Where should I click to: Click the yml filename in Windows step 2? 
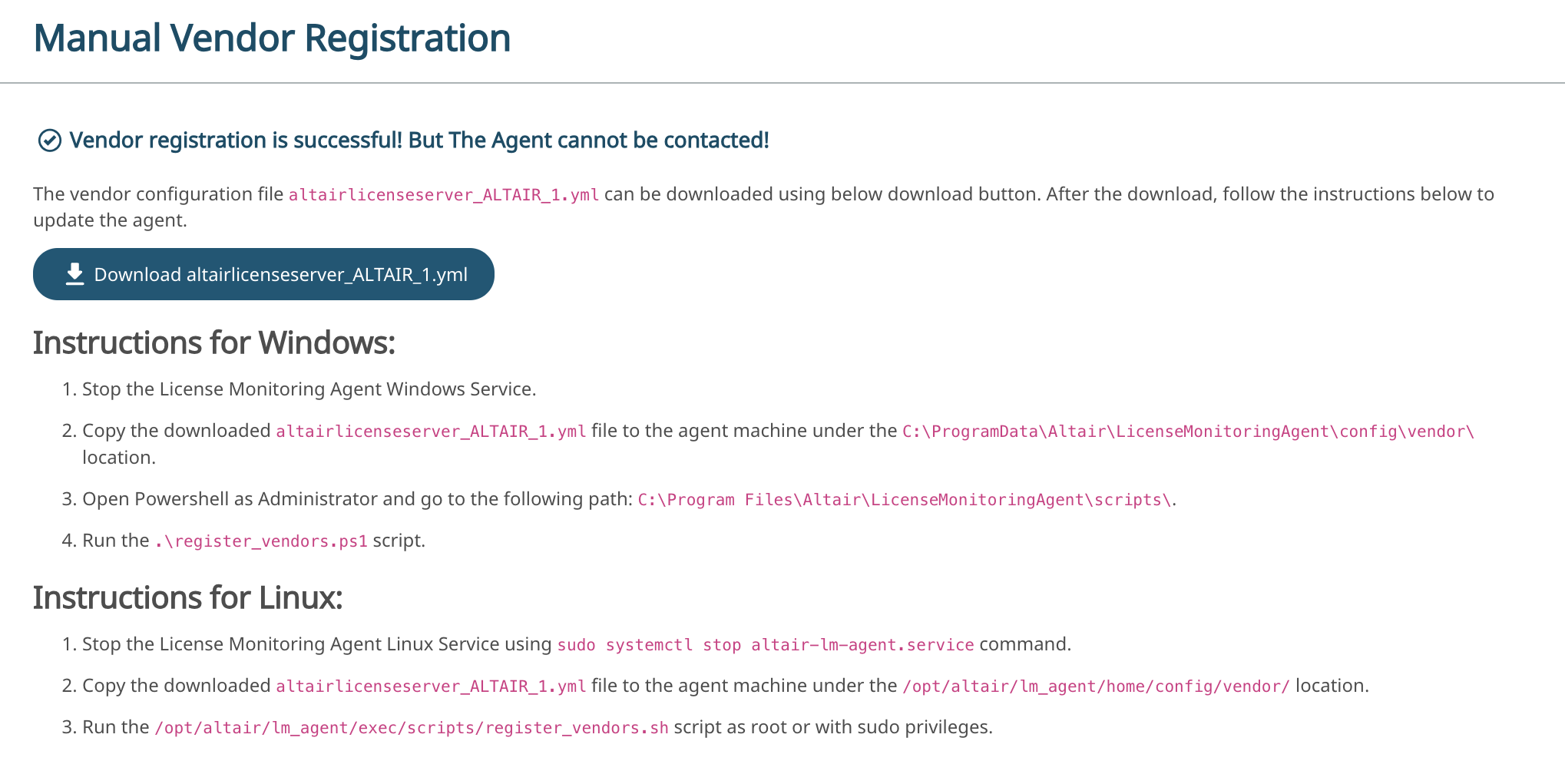(x=431, y=432)
